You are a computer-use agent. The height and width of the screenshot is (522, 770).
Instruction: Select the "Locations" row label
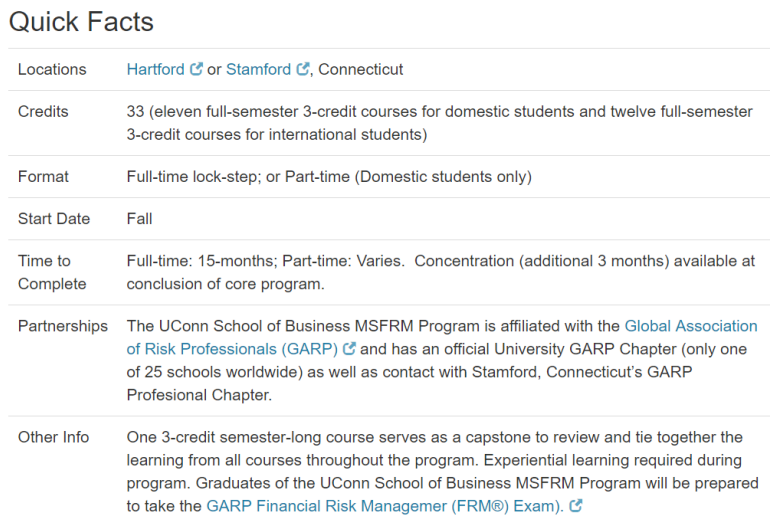coord(52,70)
